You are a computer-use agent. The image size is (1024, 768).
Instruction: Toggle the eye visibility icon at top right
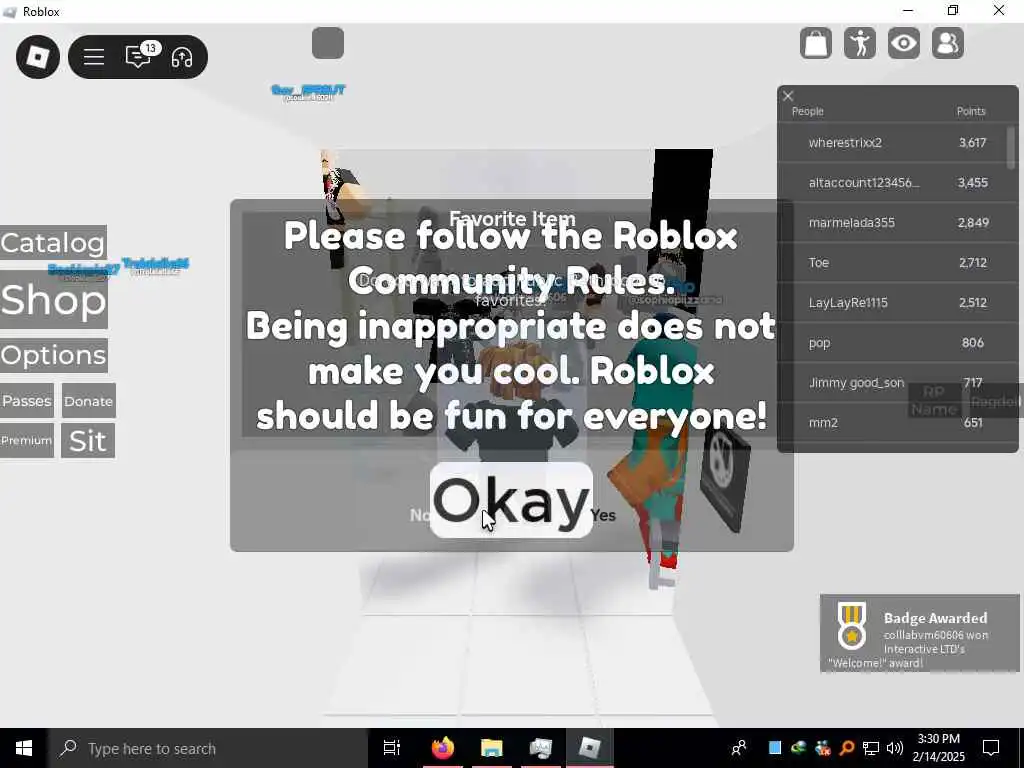(904, 43)
